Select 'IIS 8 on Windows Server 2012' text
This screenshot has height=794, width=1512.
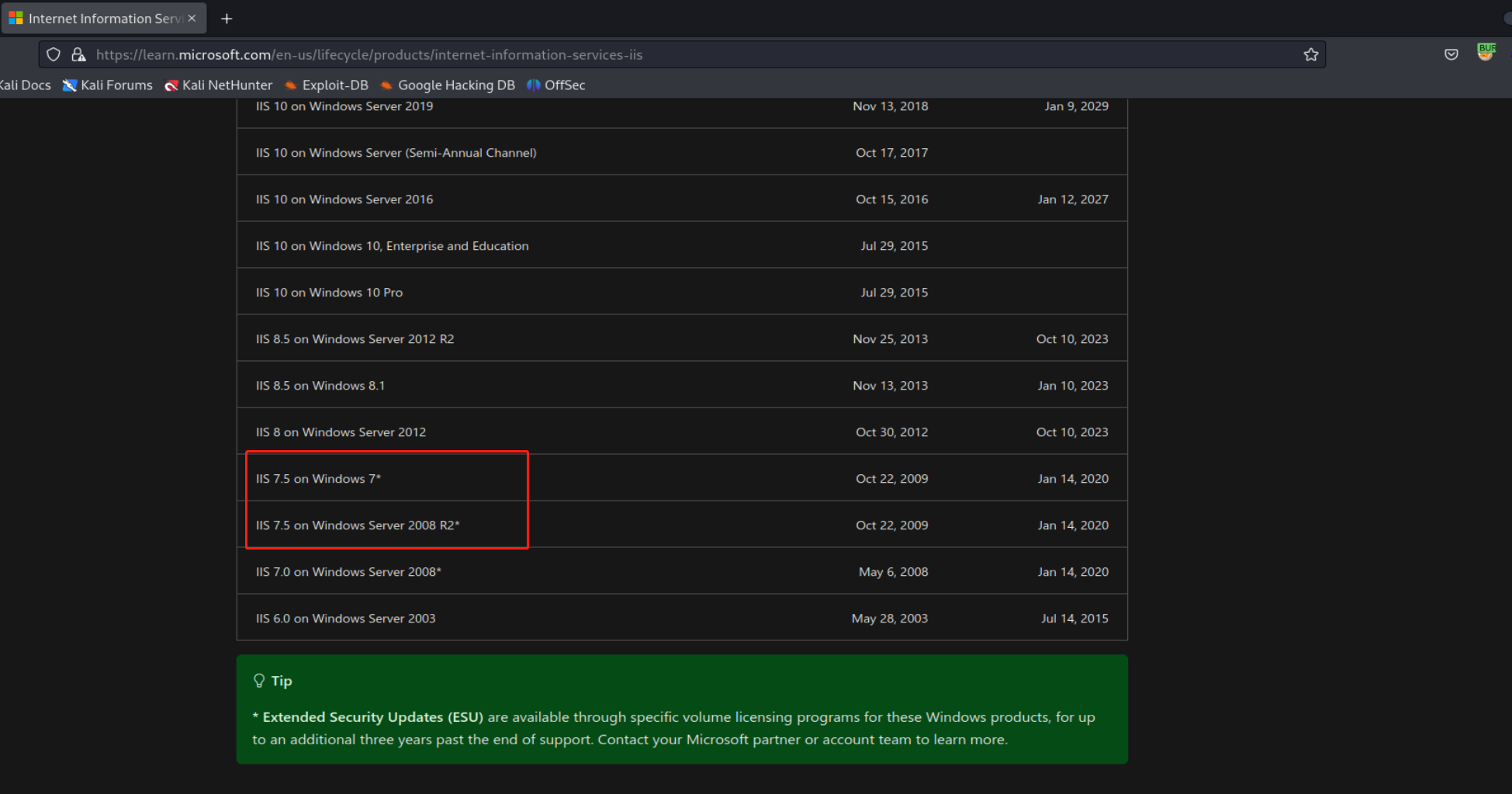[341, 432]
